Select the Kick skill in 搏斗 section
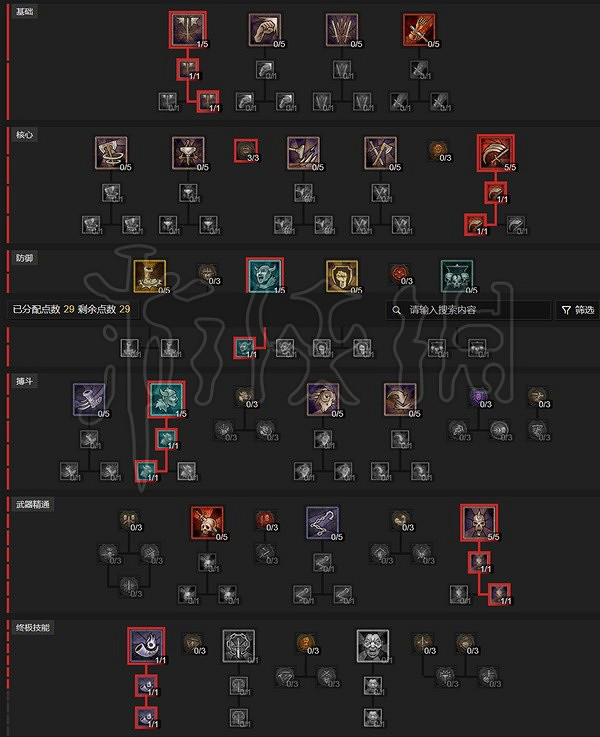Viewport: 600px width, 737px height. (89, 399)
